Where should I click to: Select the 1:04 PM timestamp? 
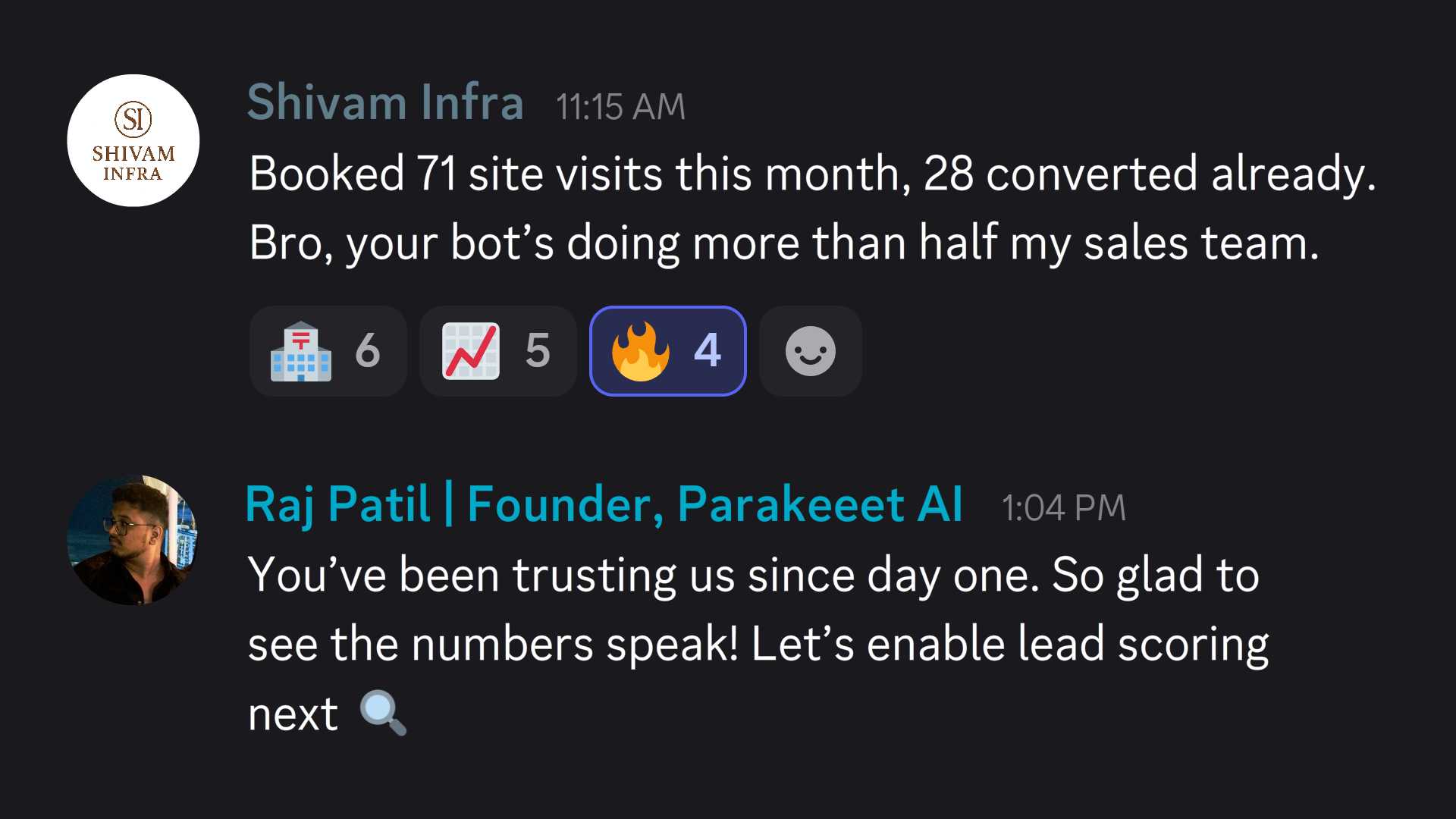(1063, 507)
